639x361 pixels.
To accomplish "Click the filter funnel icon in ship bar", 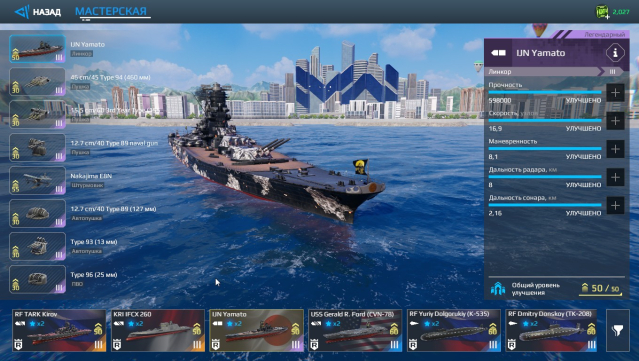I will (618, 330).
